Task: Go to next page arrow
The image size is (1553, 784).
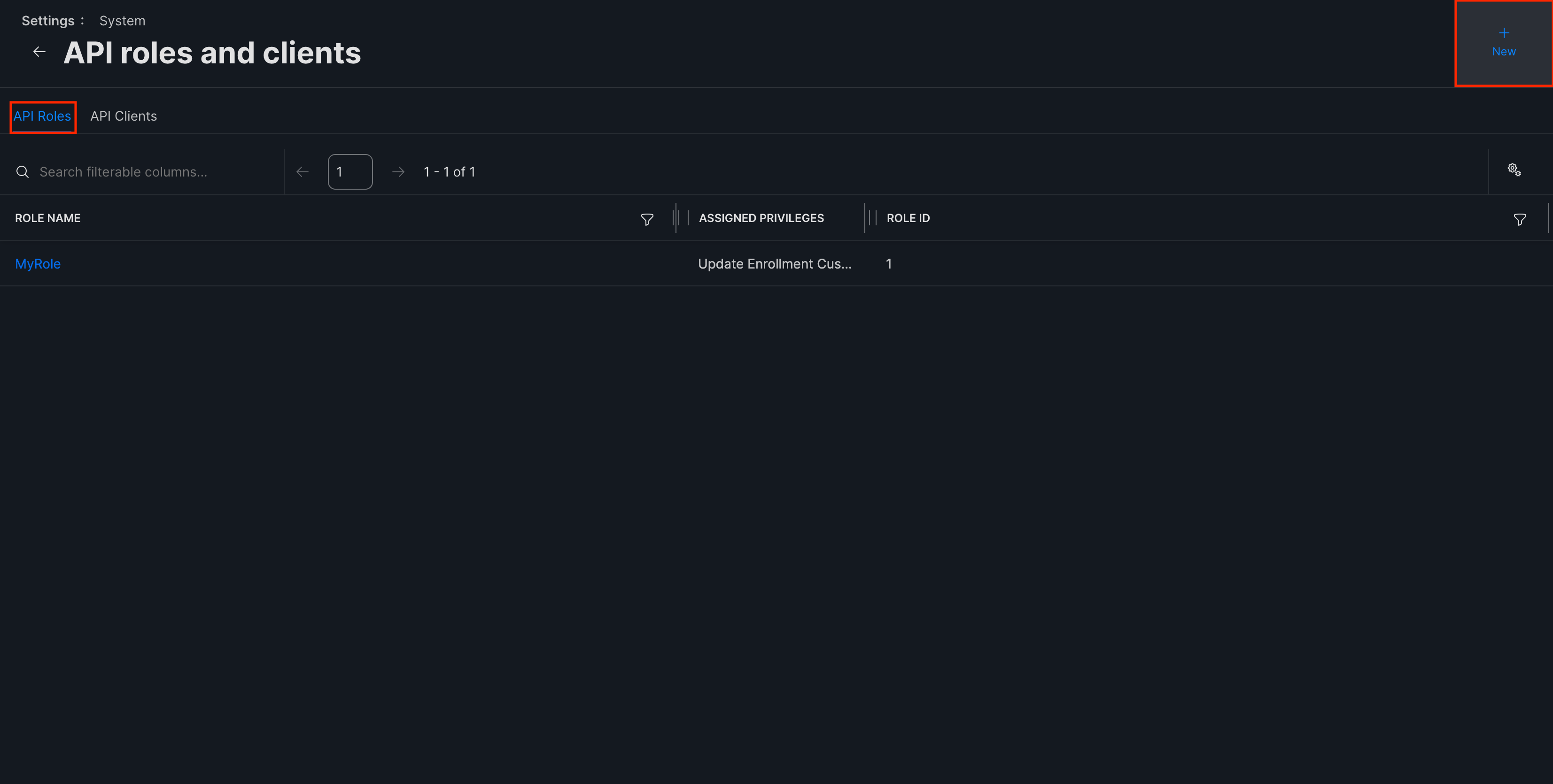Action: tap(398, 172)
